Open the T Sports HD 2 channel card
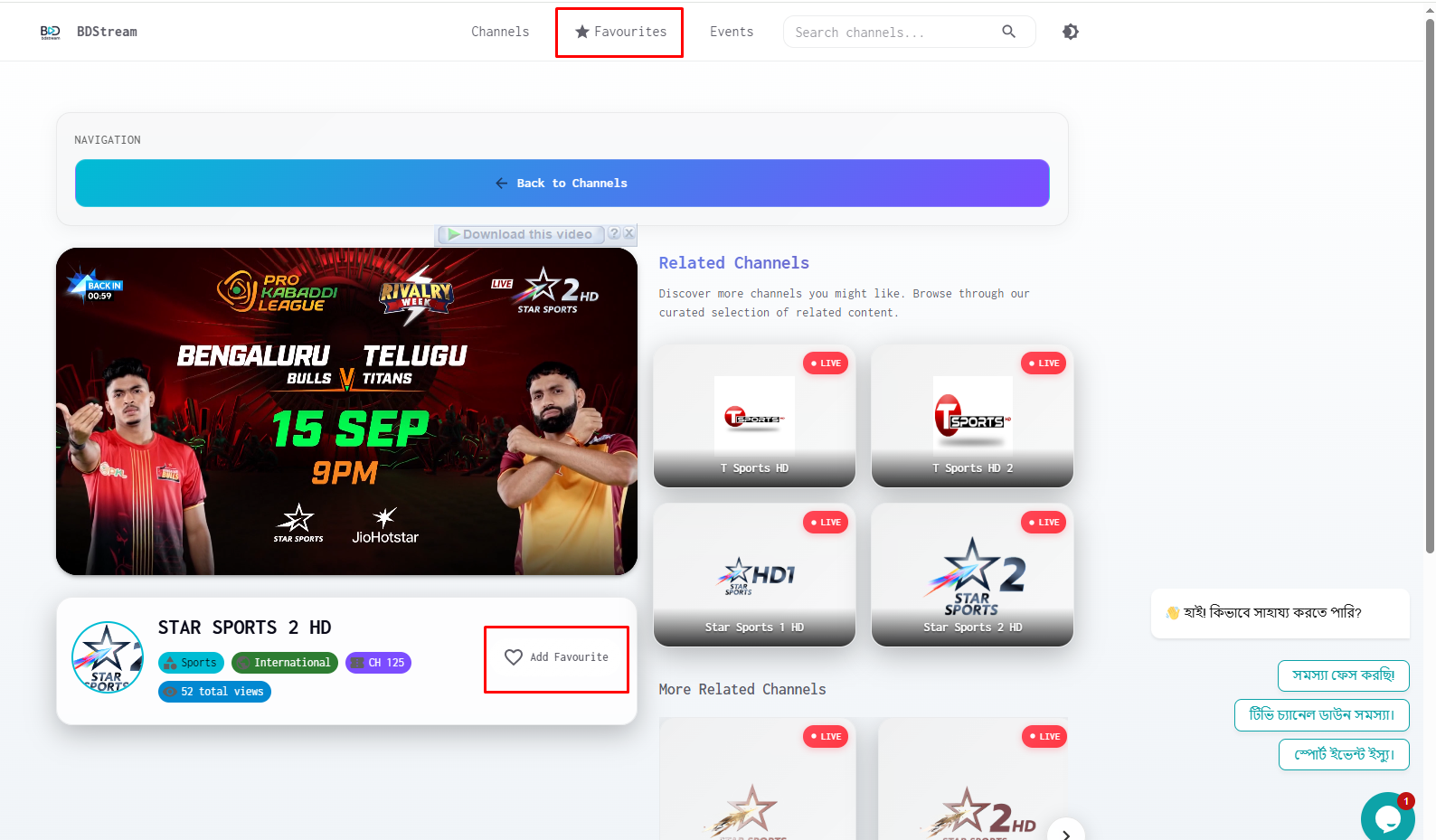 pos(972,416)
